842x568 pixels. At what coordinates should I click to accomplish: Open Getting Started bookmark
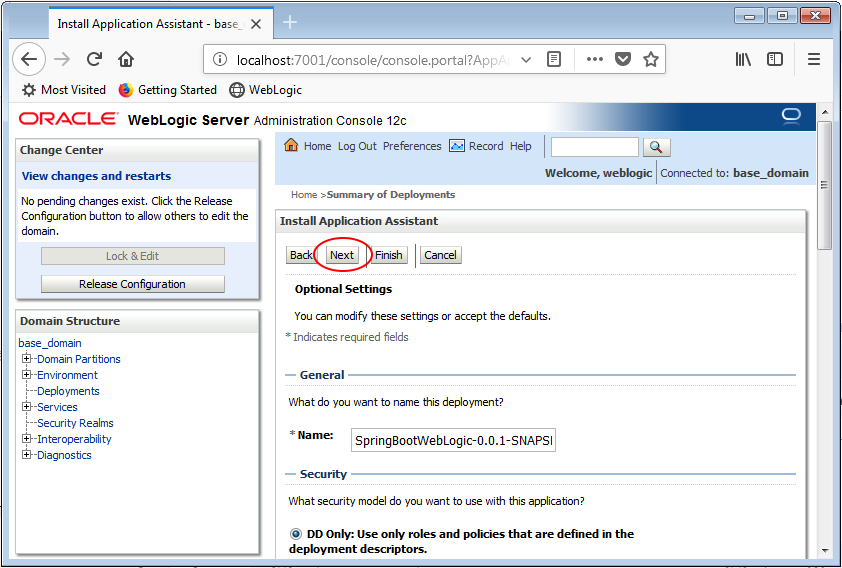(x=168, y=90)
